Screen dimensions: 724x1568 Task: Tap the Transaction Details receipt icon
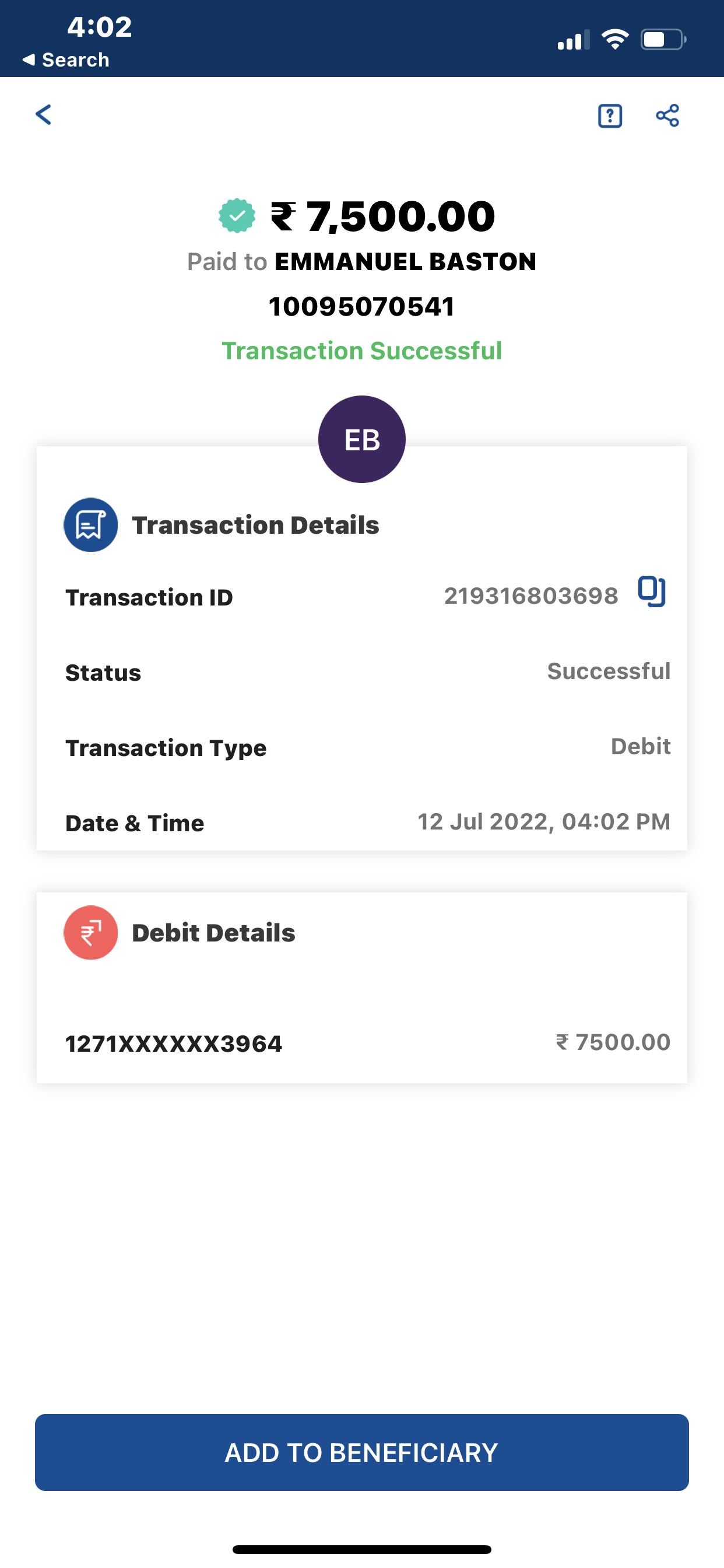(x=91, y=524)
